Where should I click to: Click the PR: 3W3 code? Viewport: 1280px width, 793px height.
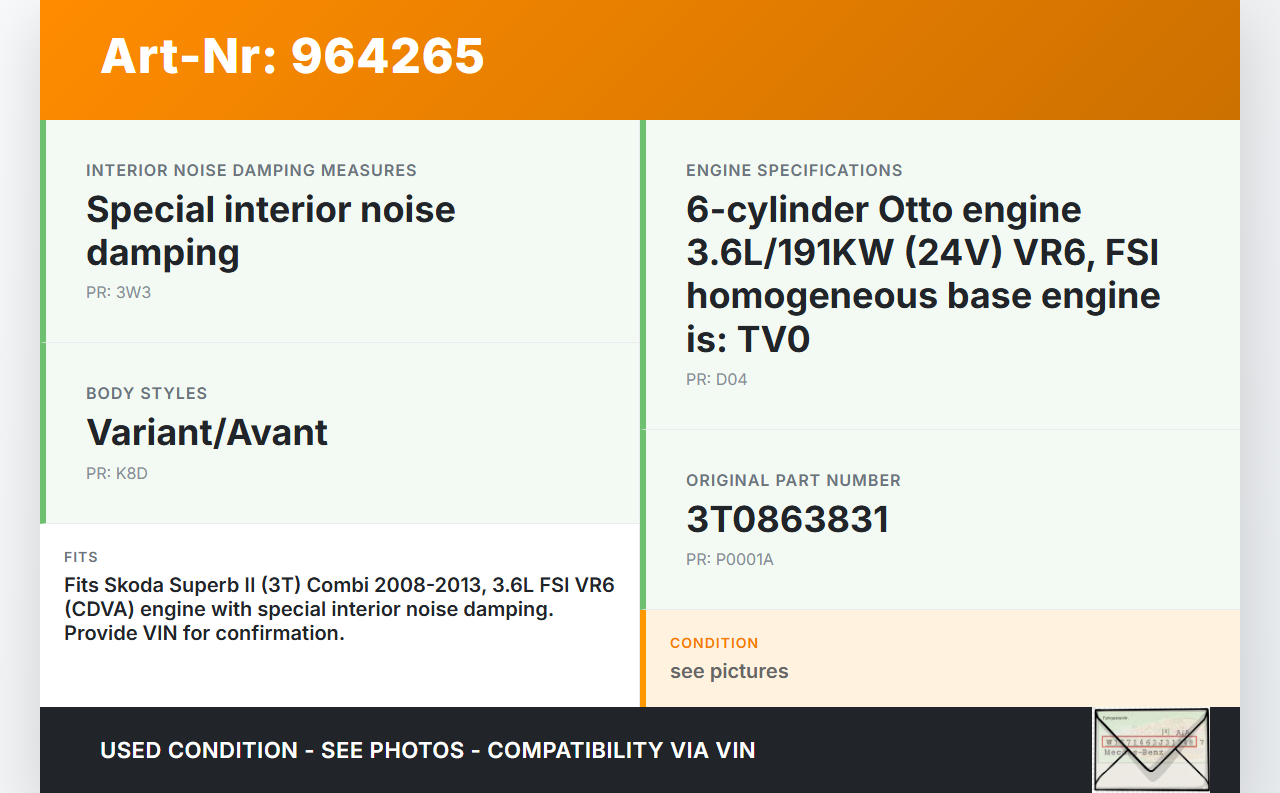[x=118, y=293]
